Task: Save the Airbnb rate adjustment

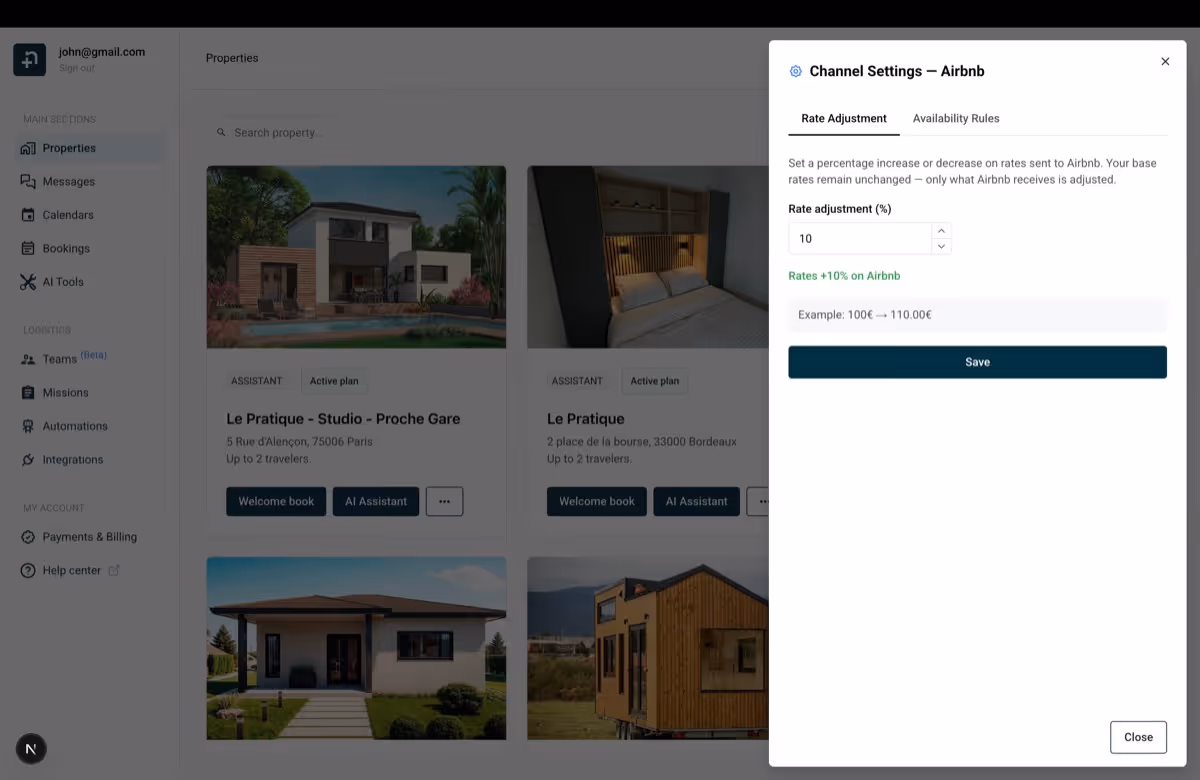Action: click(977, 361)
